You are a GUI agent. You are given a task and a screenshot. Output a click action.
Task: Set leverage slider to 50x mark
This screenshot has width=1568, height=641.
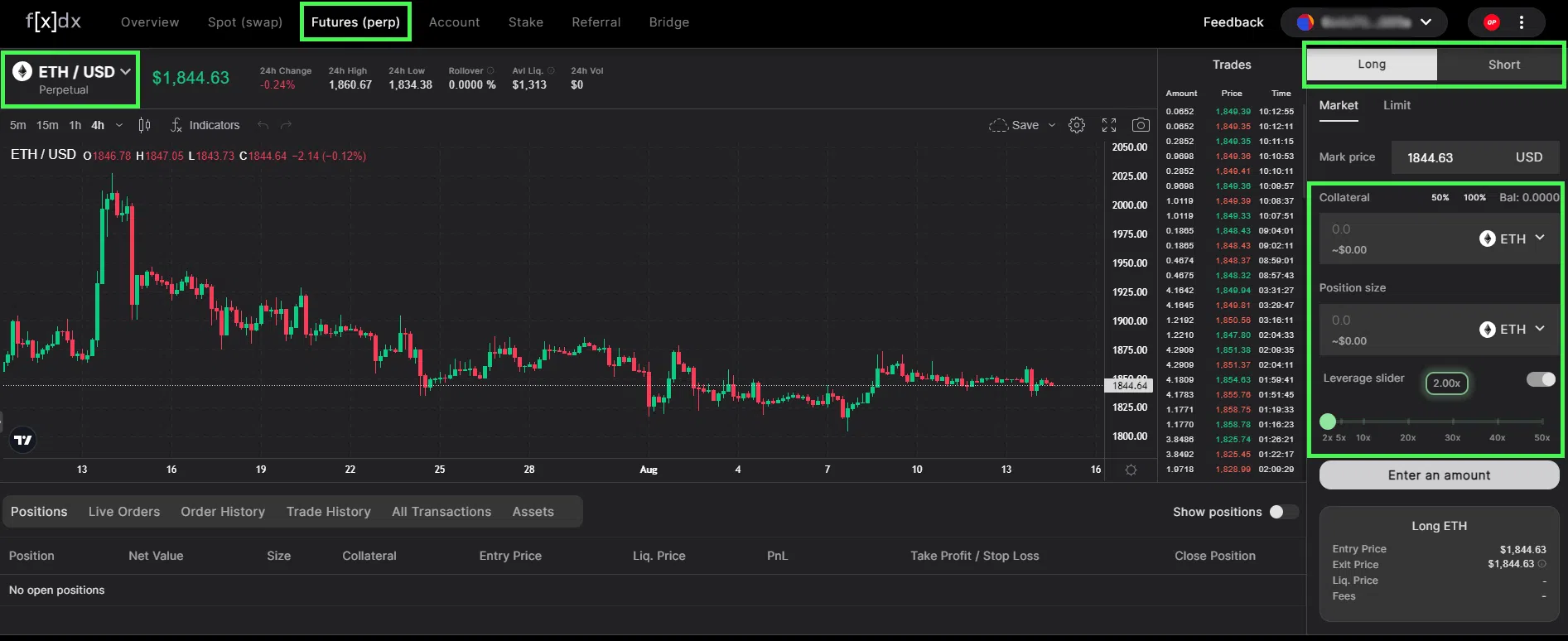tap(1541, 422)
